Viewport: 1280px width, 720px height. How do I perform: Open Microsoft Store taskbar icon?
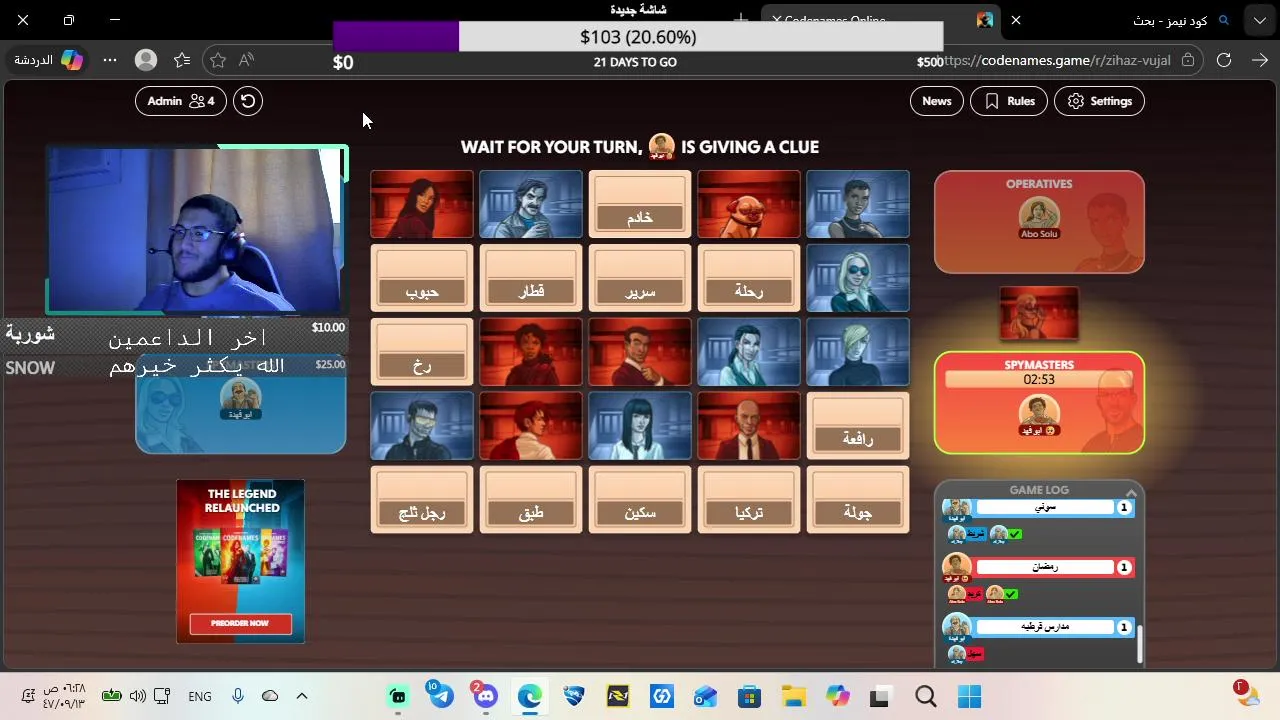click(750, 696)
